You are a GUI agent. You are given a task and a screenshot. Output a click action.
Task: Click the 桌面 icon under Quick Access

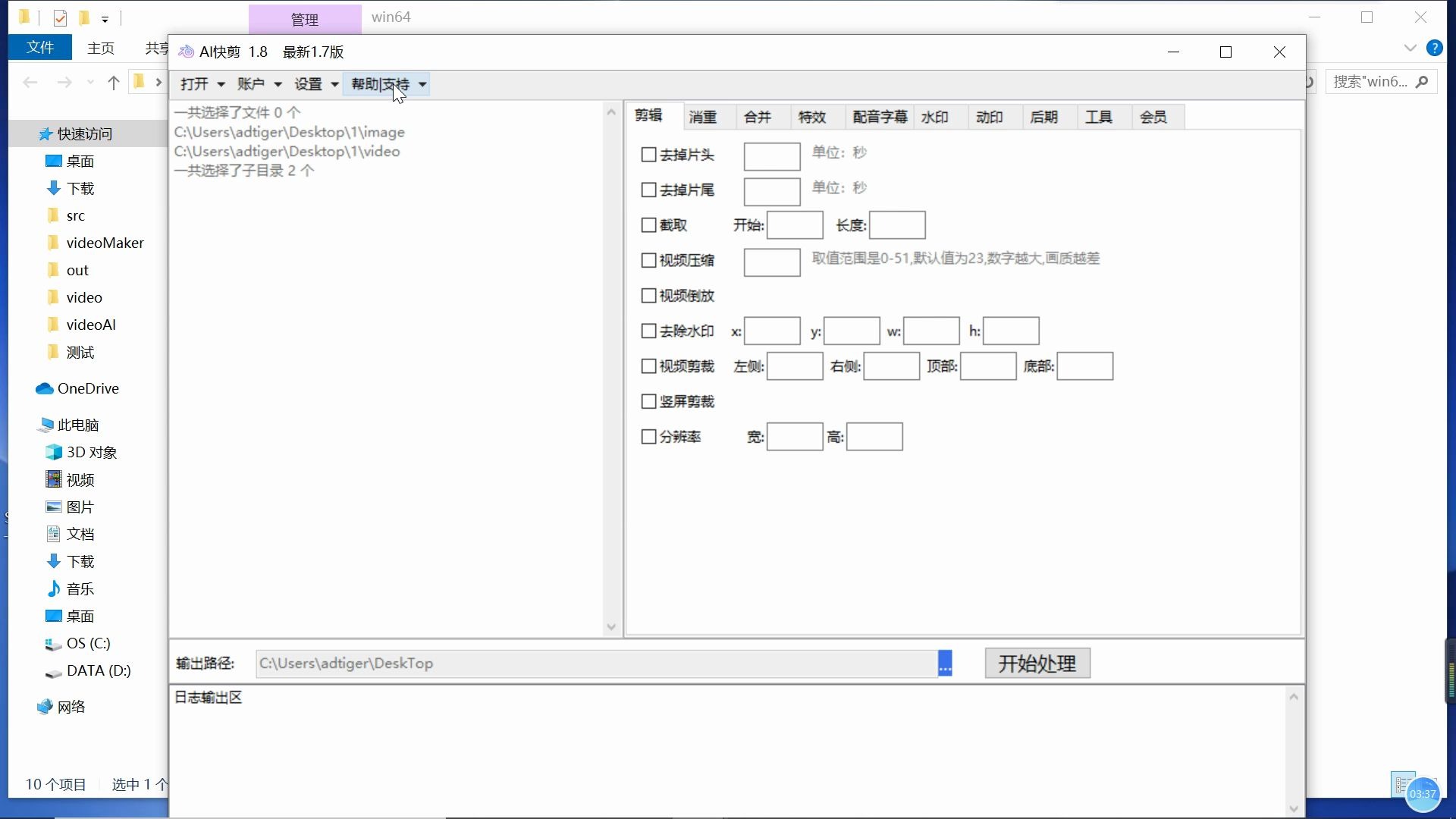[53, 161]
